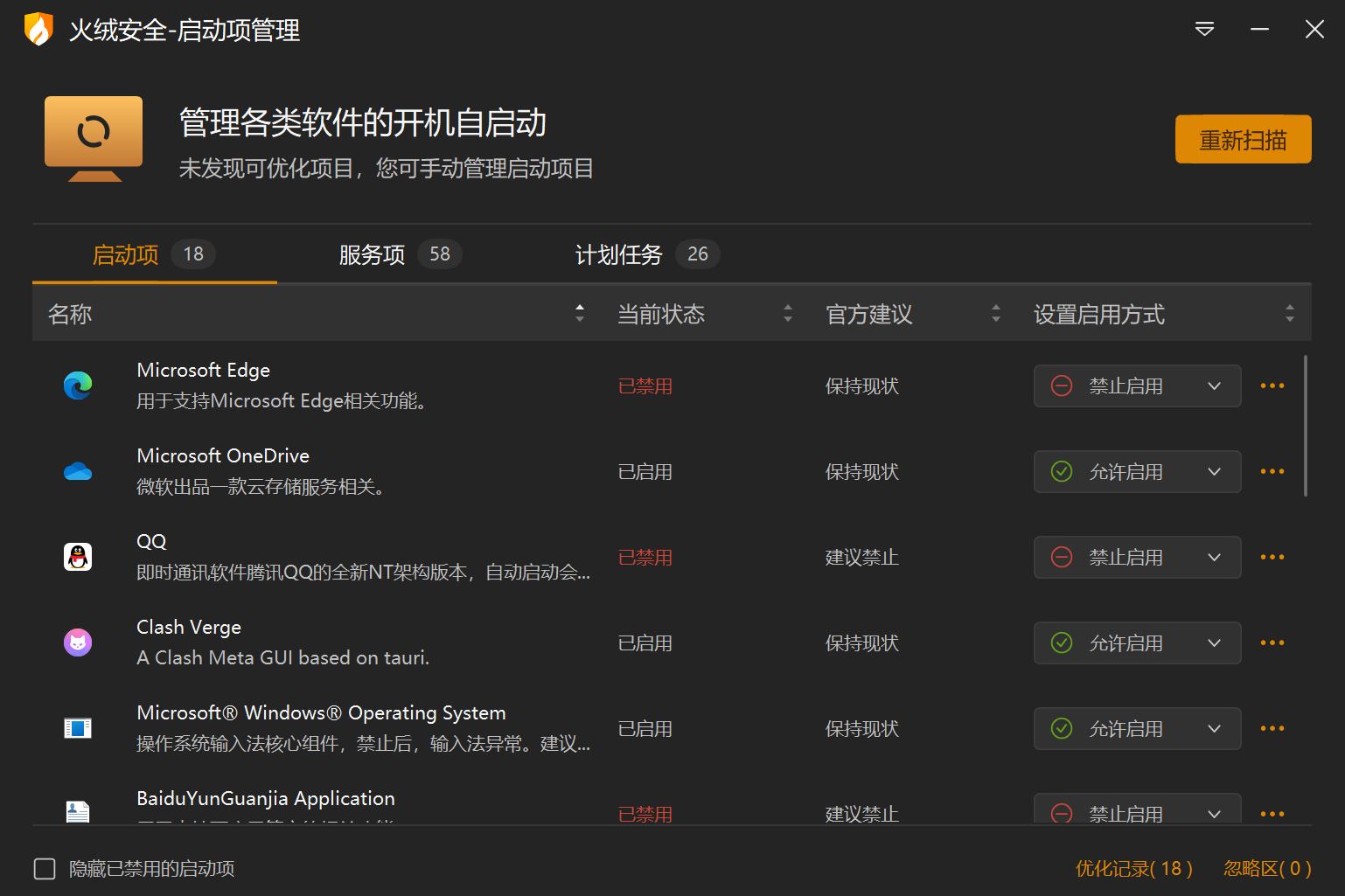The image size is (1345, 896).
Task: Select the Clash Verge row title
Action: point(189,627)
